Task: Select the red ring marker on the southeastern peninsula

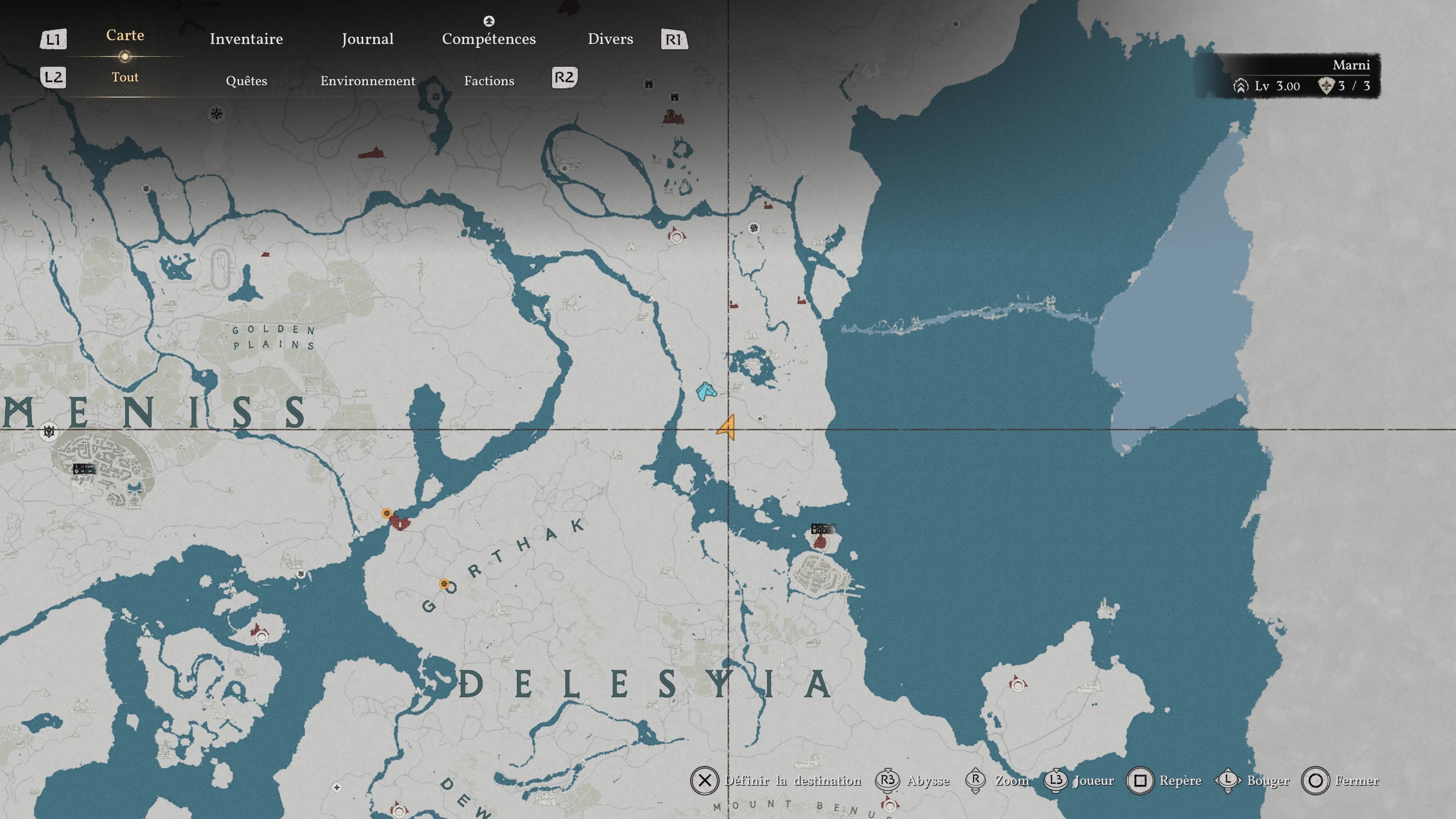Action: click(x=1018, y=685)
